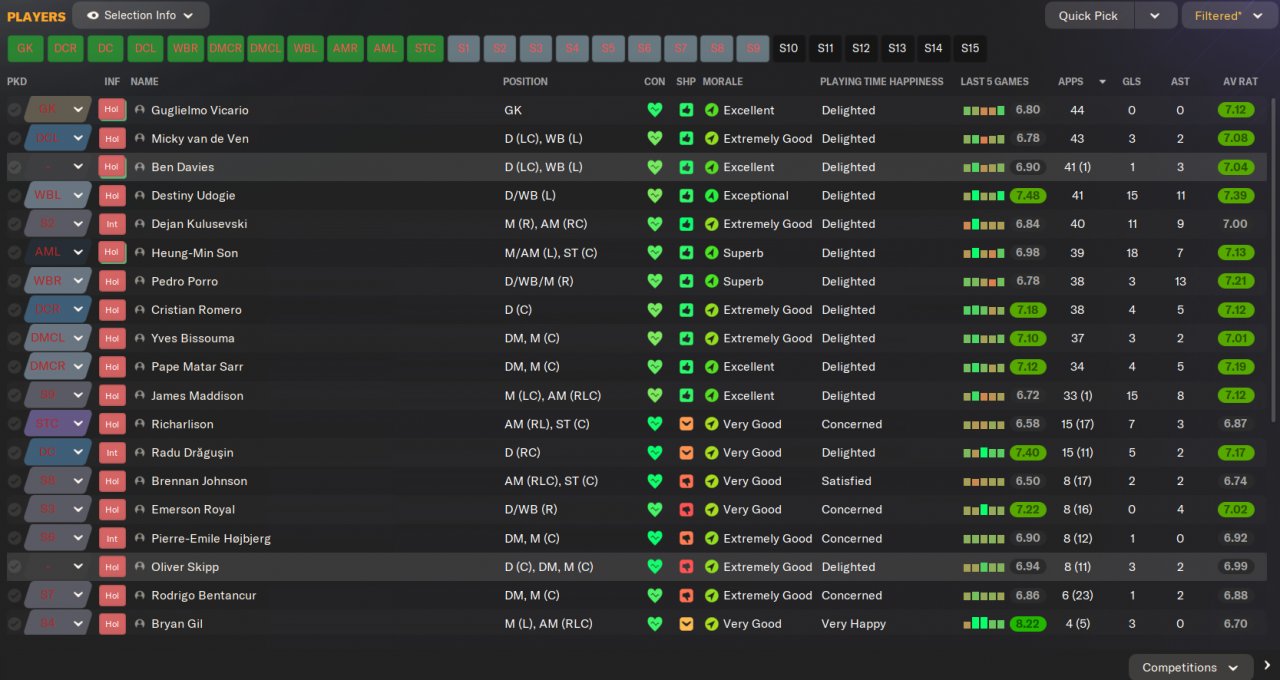Click Richarlison's Hol info badge
Image resolution: width=1280 pixels, height=680 pixels.
point(112,424)
